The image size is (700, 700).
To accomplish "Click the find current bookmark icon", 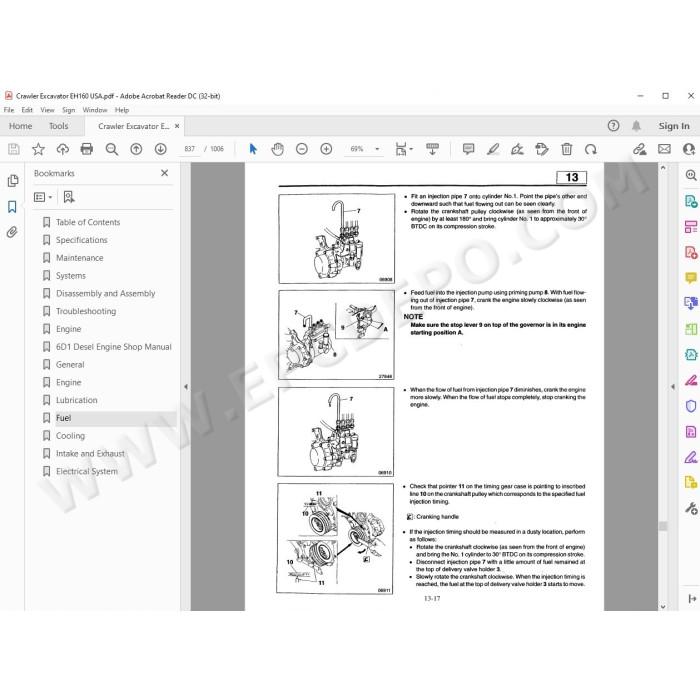I will tap(69, 197).
